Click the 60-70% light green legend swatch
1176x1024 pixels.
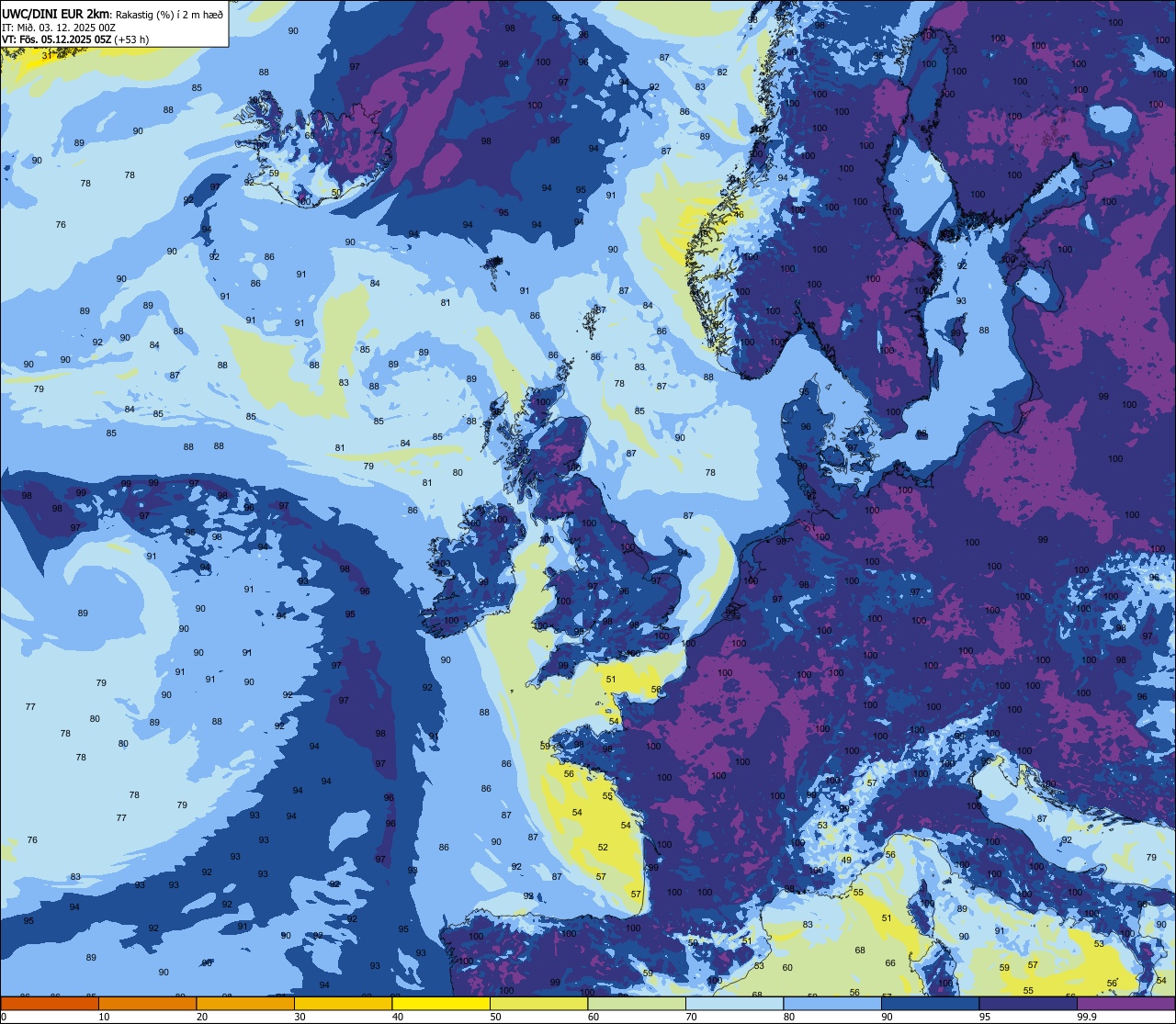pos(636,1003)
